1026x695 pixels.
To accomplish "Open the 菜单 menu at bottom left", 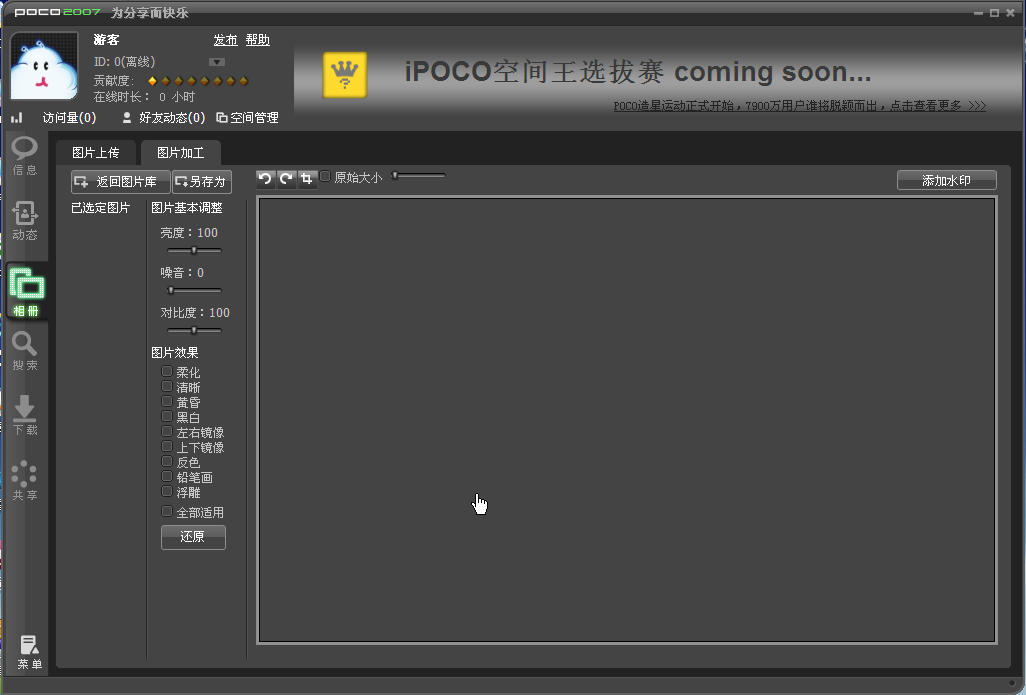I will [28, 652].
